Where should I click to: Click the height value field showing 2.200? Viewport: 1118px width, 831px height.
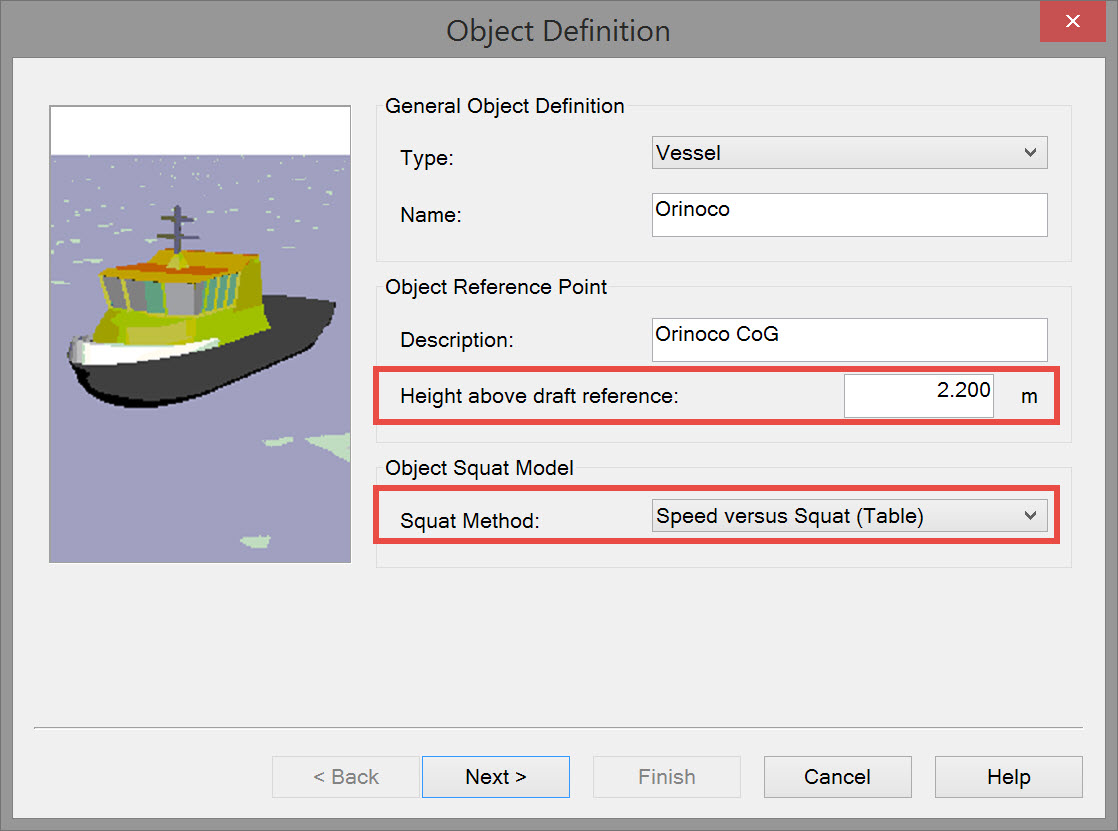[918, 395]
